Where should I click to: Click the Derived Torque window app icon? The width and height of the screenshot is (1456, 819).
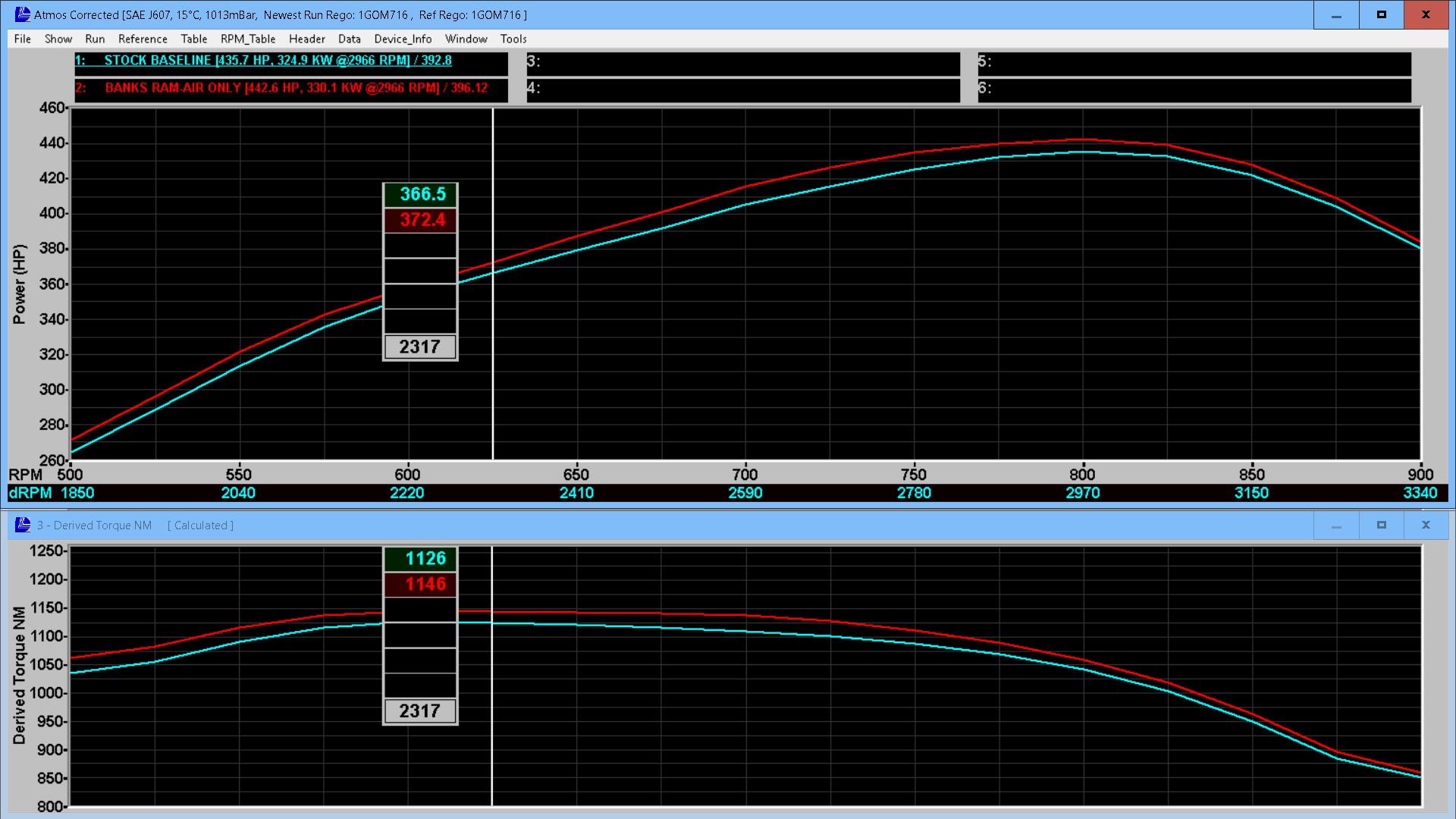(x=23, y=525)
